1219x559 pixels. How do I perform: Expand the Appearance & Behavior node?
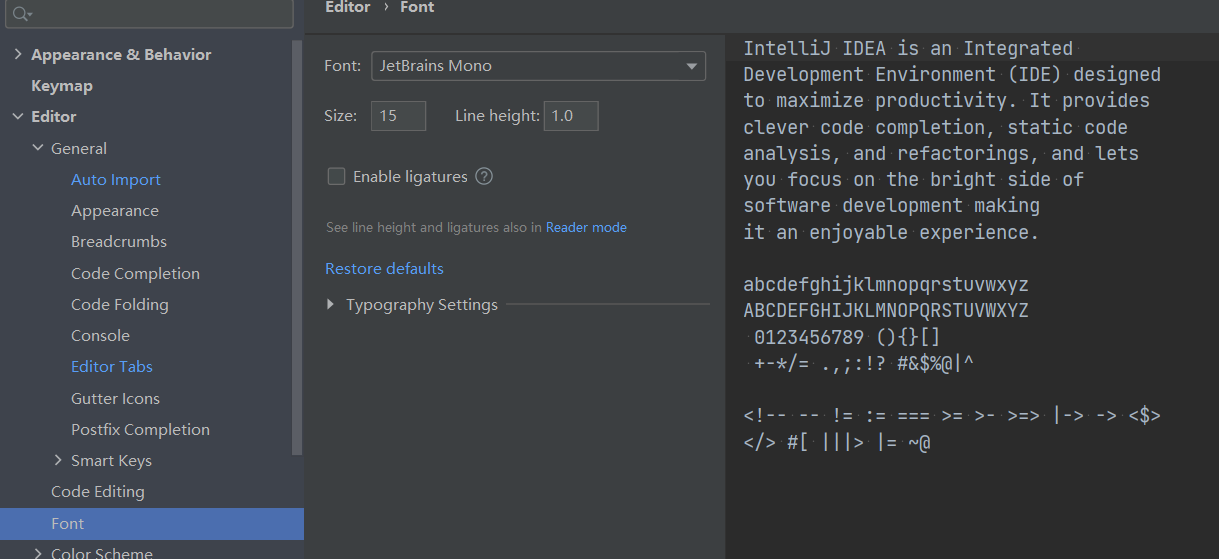[18, 55]
